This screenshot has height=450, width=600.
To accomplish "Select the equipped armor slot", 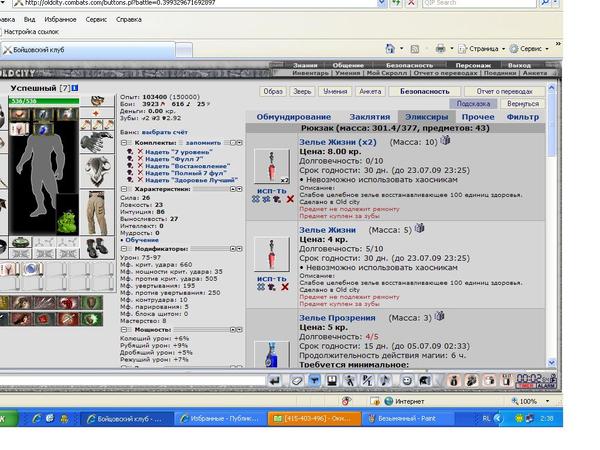I will [97, 171].
